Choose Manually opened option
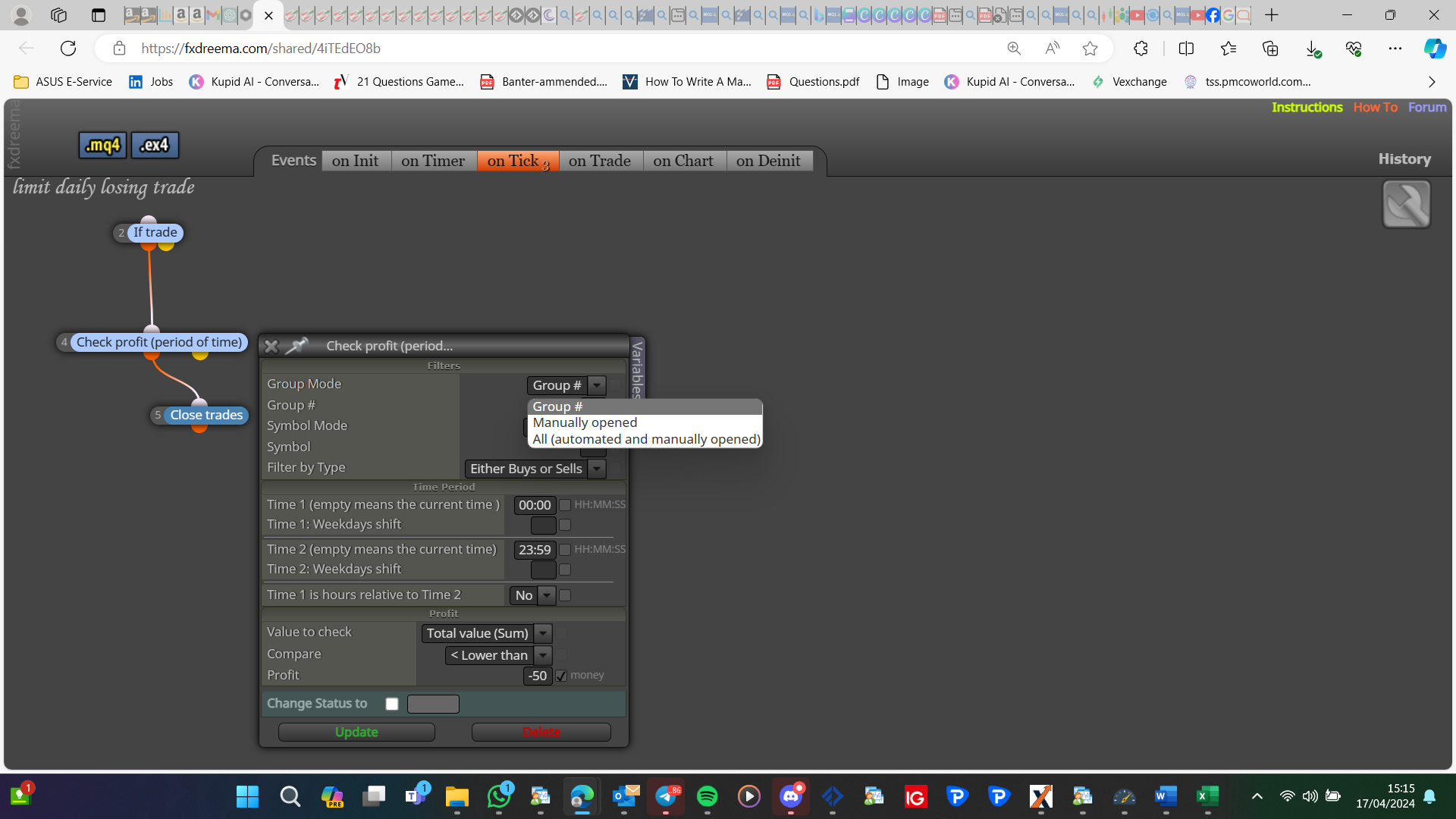 coord(645,422)
